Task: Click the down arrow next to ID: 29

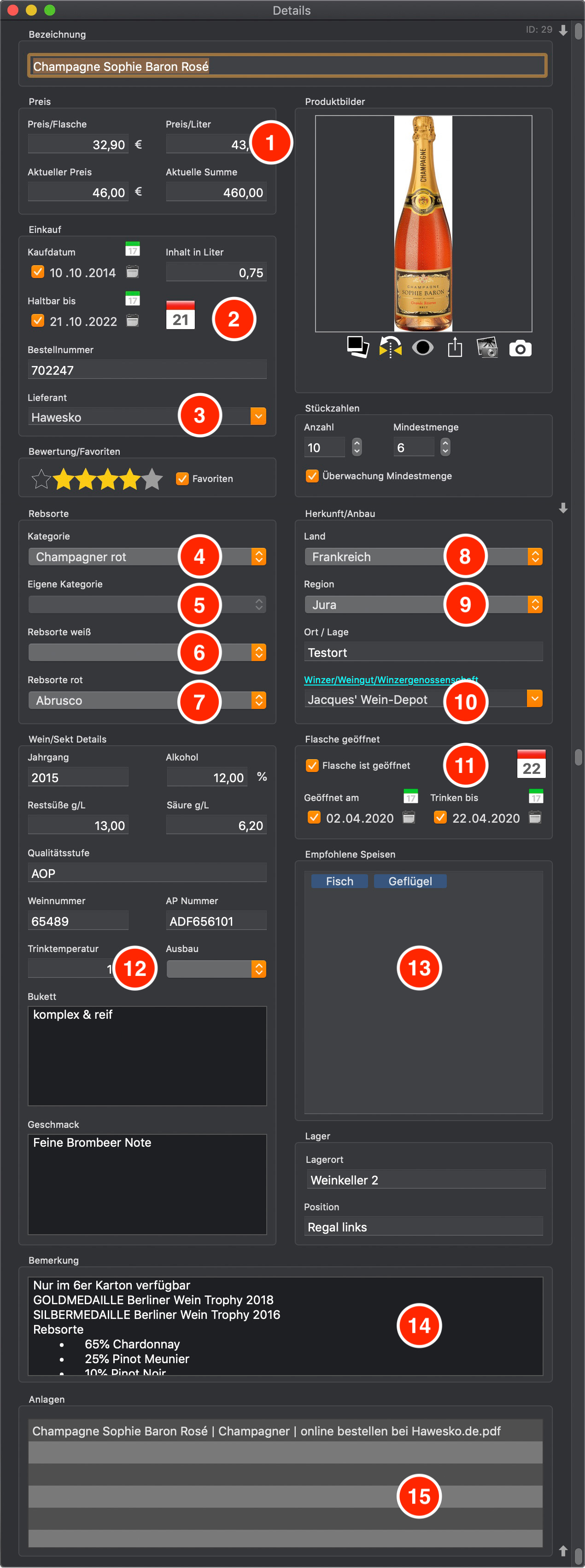Action: click(x=563, y=30)
